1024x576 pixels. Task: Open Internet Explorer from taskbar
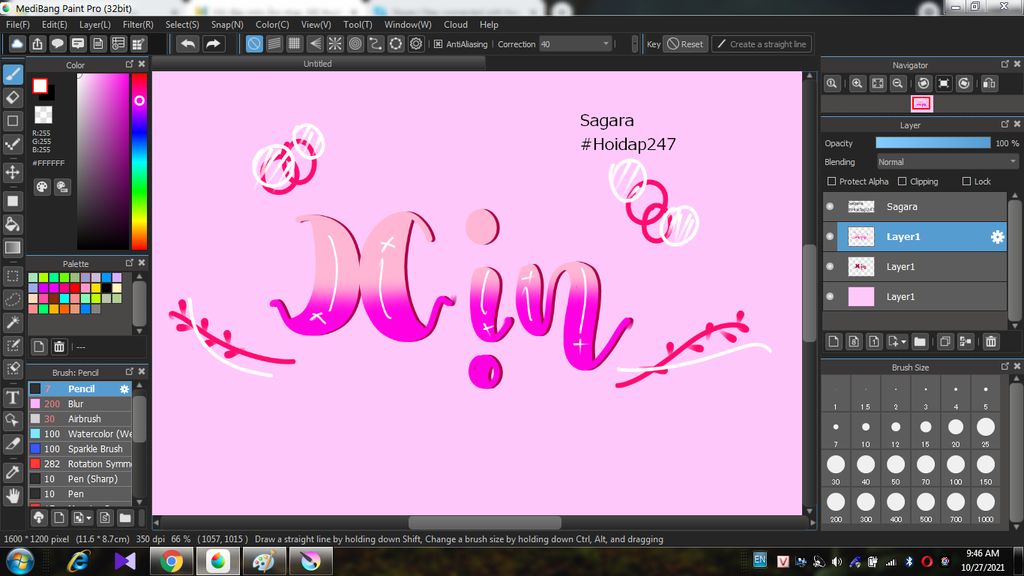[79, 561]
